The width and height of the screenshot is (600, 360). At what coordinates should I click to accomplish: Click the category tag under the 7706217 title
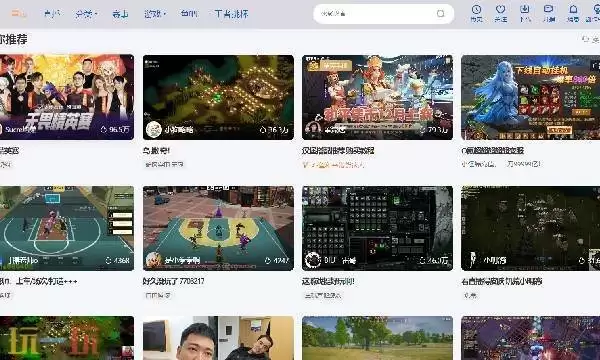158,295
